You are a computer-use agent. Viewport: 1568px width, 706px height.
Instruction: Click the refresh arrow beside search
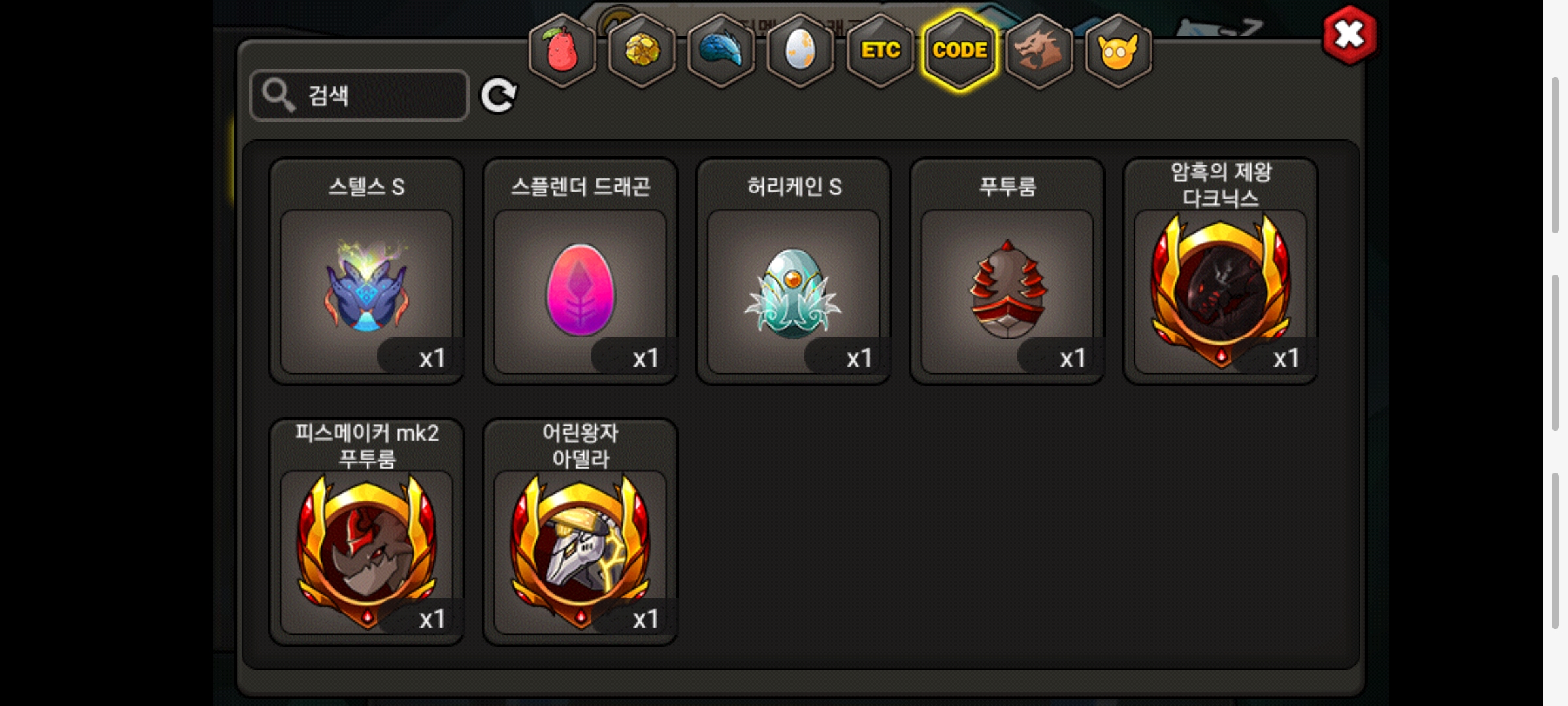[498, 95]
